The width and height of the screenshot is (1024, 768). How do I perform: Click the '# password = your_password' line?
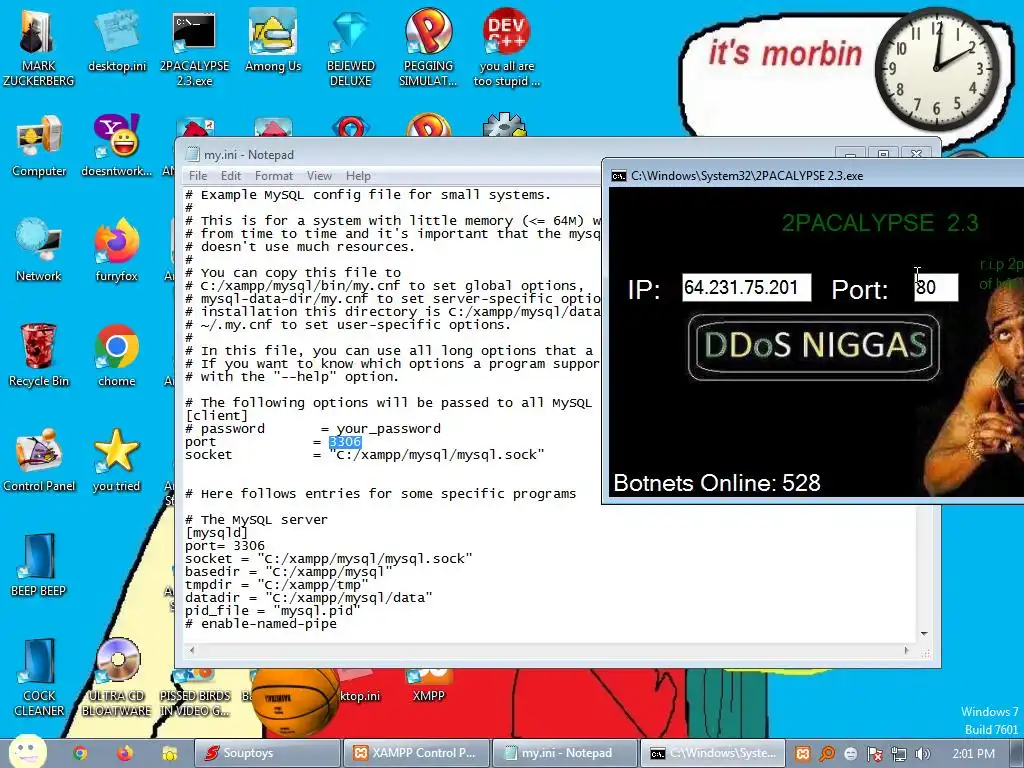(313, 429)
